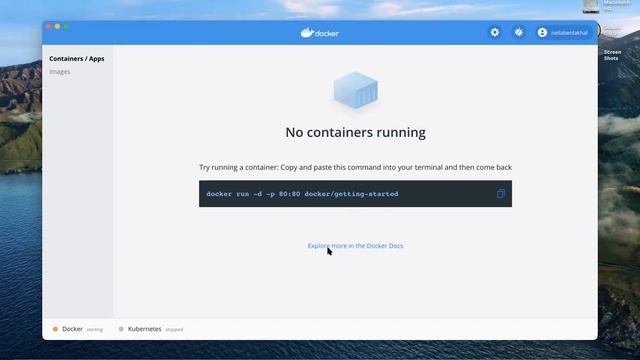Open Docker settings gear icon
640x360 pixels.
coord(495,32)
